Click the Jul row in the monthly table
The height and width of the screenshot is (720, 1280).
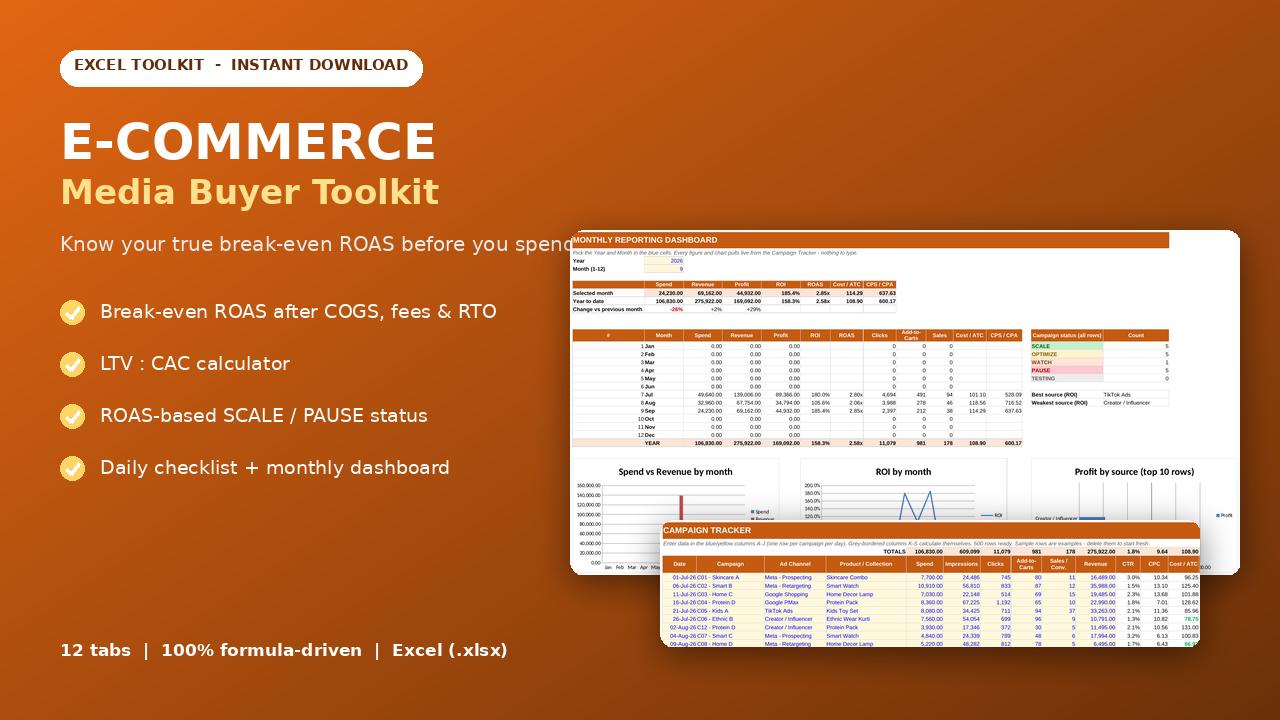[x=797, y=395]
